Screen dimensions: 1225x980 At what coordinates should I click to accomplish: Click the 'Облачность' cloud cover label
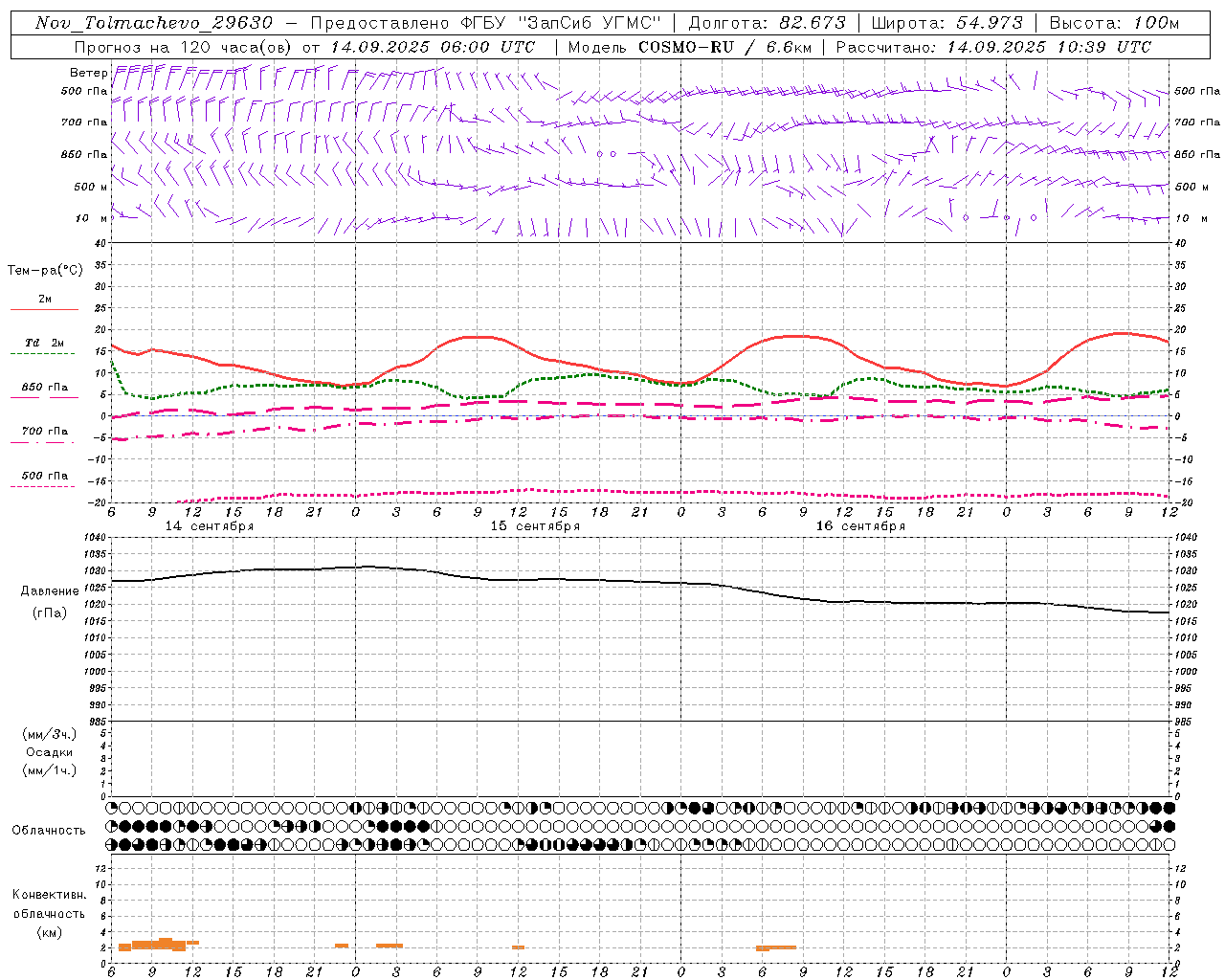pyautogui.click(x=49, y=830)
